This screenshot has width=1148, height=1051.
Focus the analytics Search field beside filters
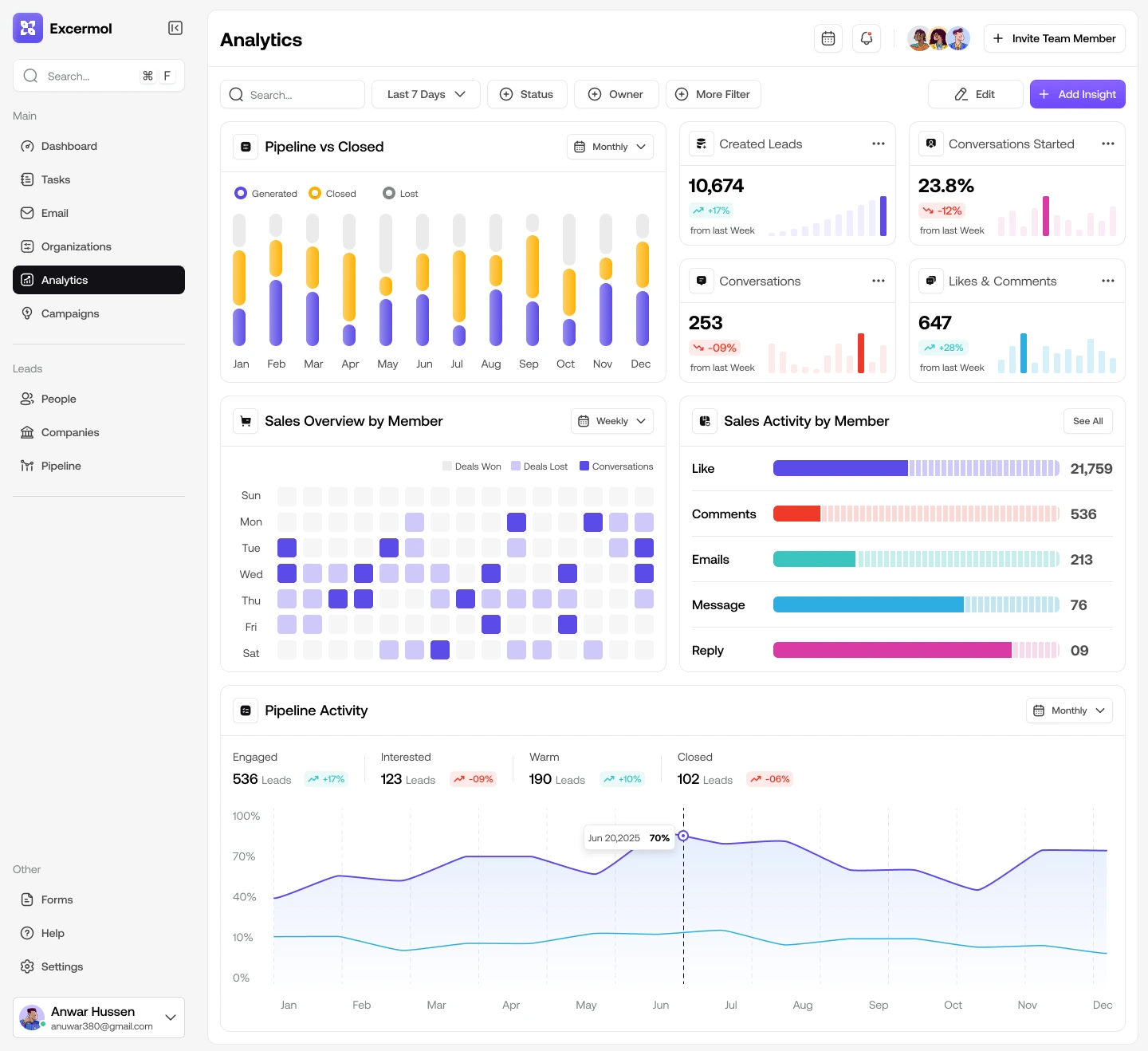[x=293, y=94]
